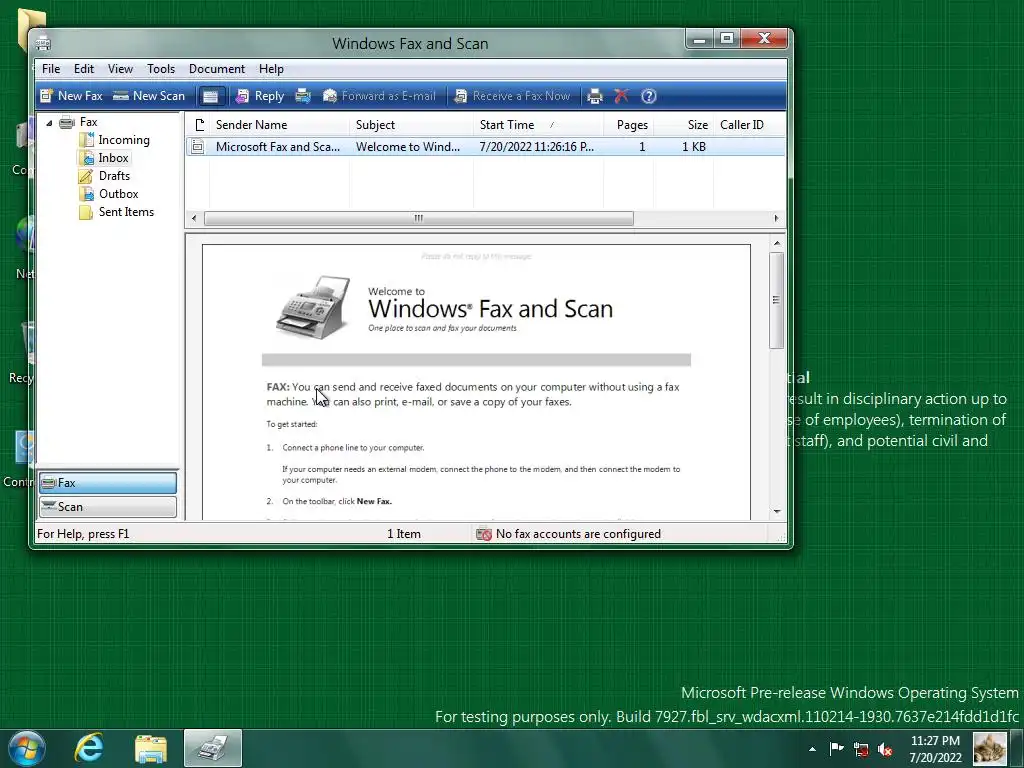
Task: Click the fax machine image in the preview
Action: tap(313, 308)
